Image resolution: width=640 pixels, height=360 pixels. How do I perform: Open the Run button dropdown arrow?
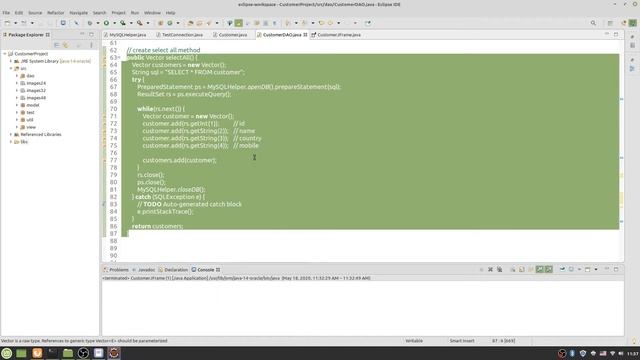[114, 23]
